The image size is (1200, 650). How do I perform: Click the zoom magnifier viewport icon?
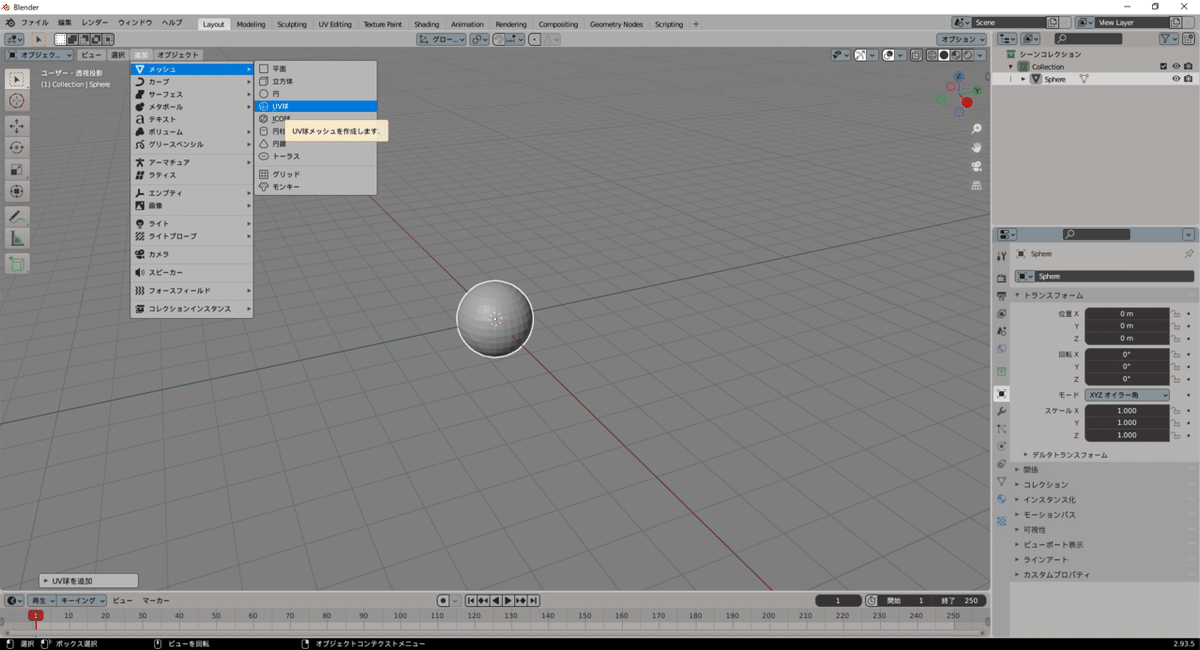click(x=976, y=129)
